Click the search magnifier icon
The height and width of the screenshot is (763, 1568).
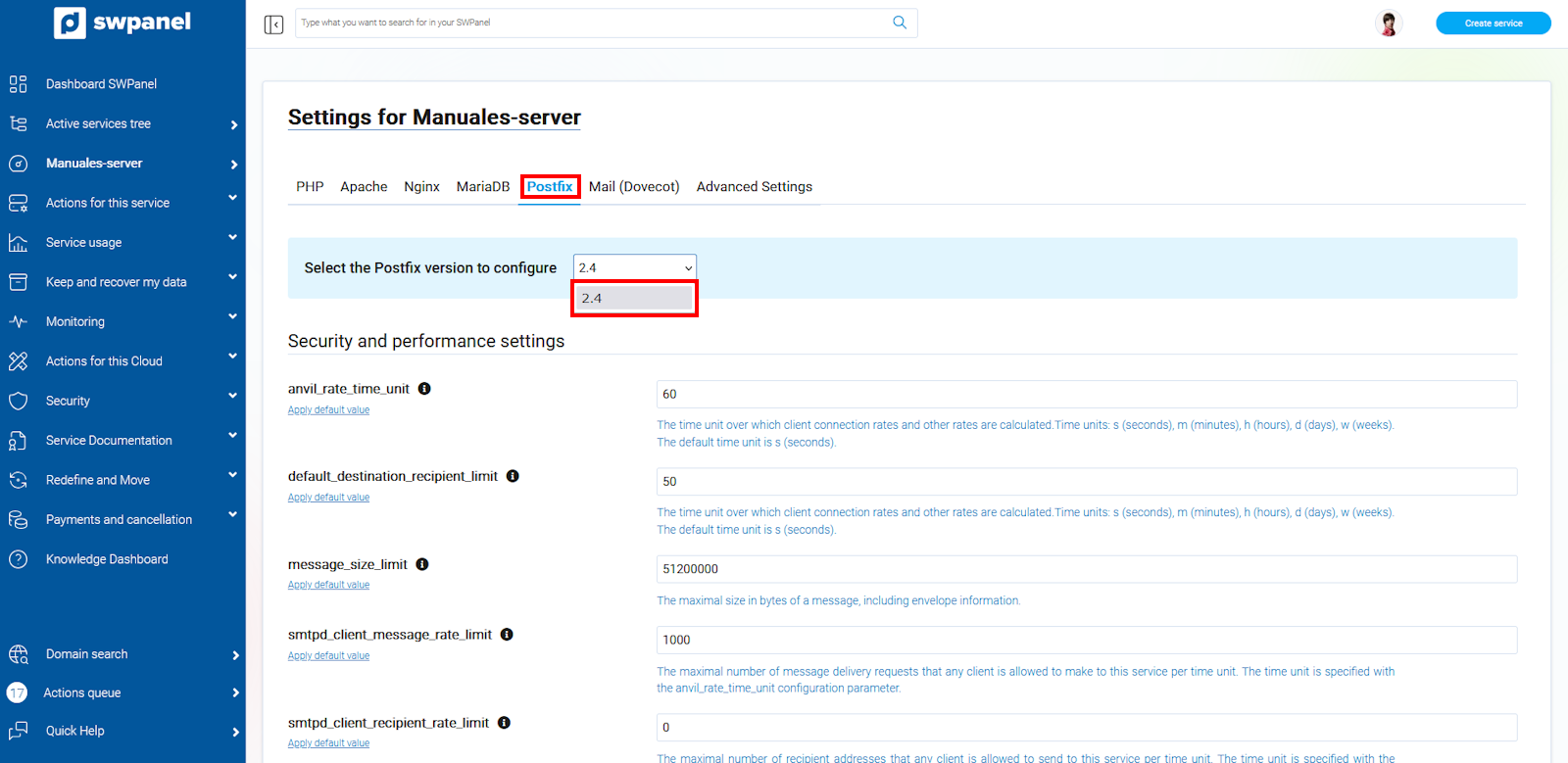[x=899, y=23]
